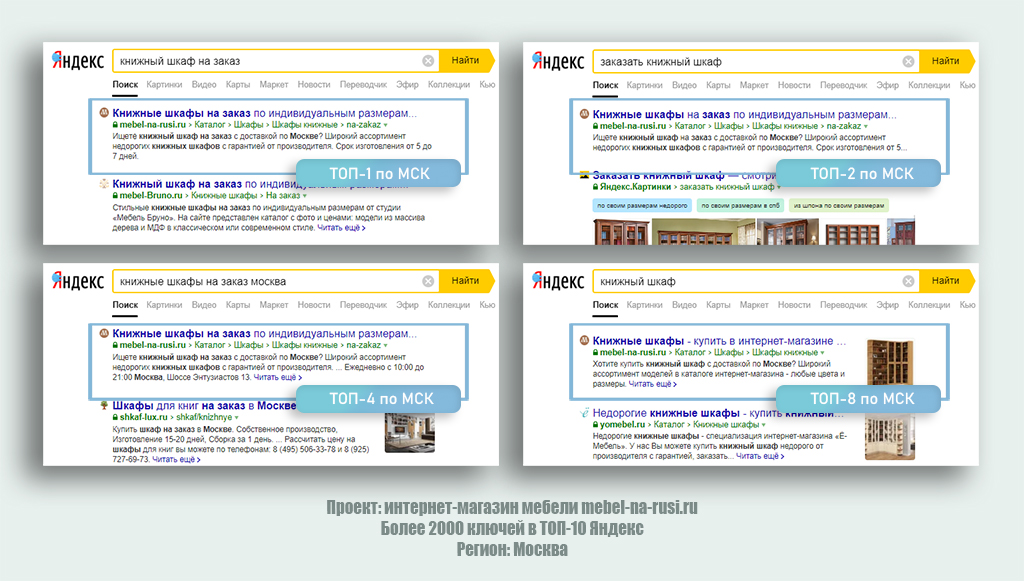This screenshot has height=581, width=1024.
Task: Open the bookcase thumbnail in the ТОП-8 first result
Action: (x=889, y=362)
